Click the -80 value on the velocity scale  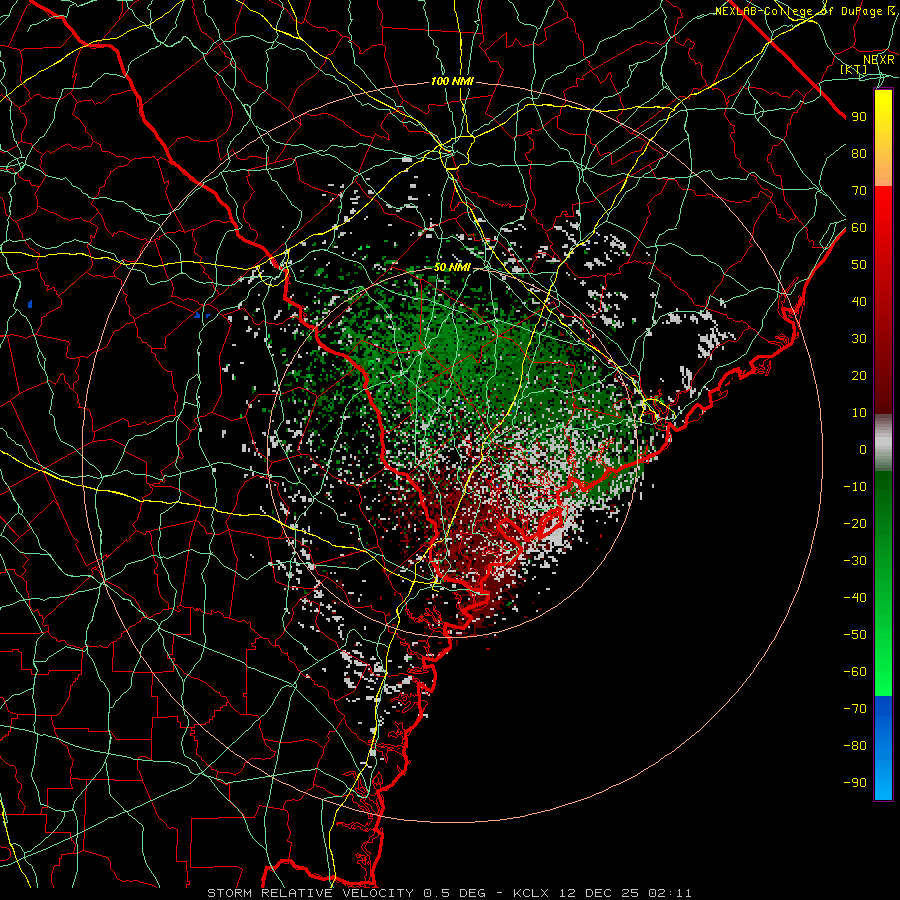pyautogui.click(x=855, y=746)
